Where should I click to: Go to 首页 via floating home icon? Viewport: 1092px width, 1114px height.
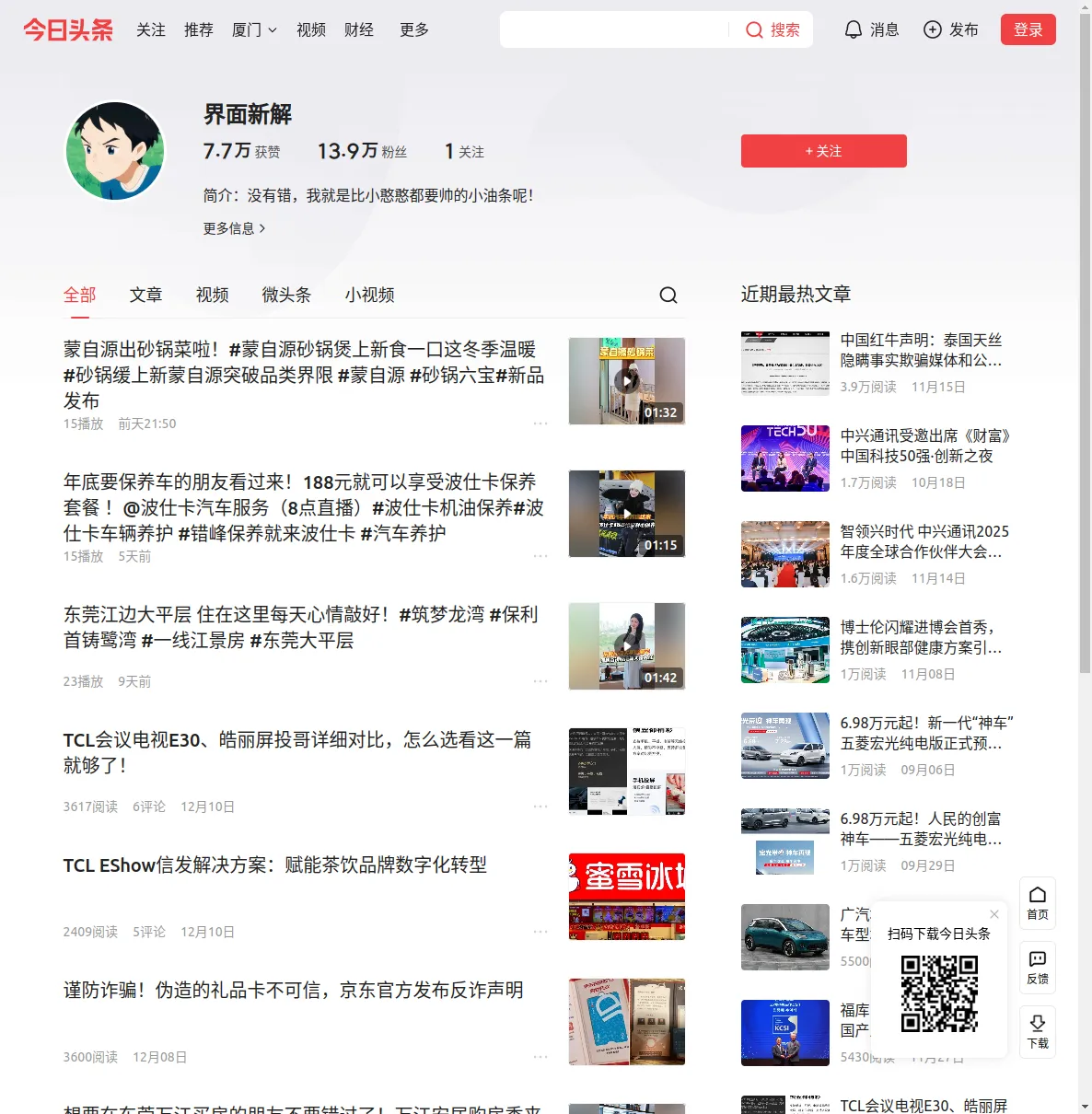click(x=1038, y=903)
